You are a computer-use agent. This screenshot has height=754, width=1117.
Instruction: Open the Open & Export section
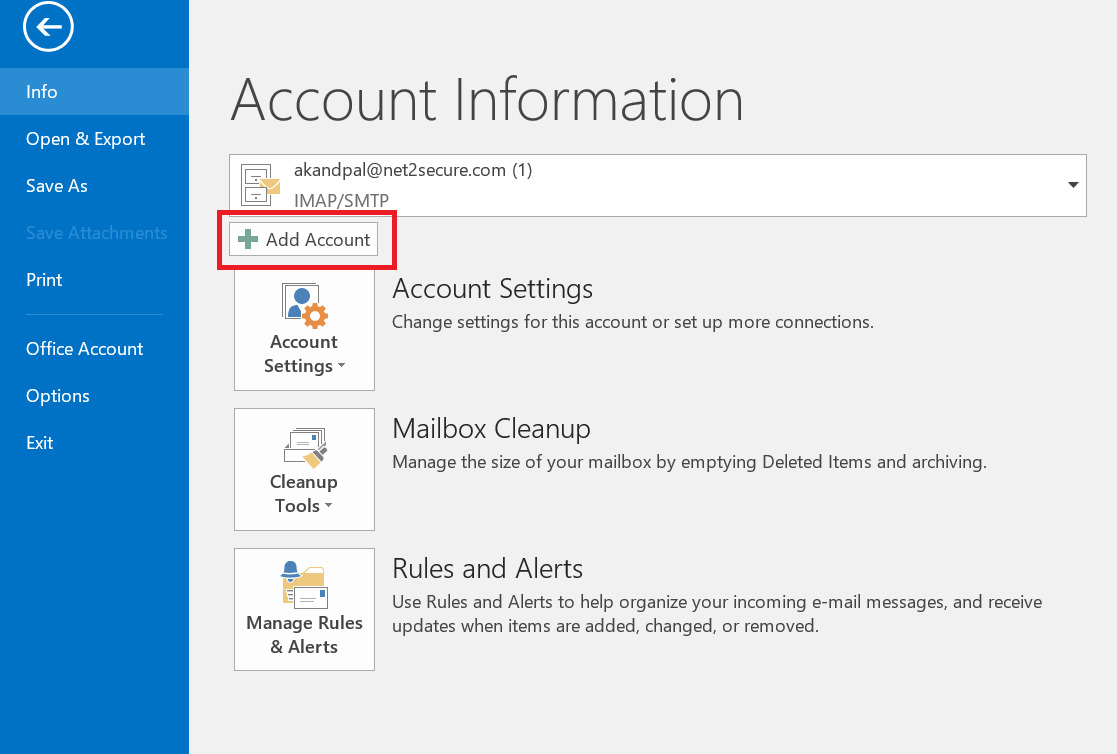coord(85,138)
